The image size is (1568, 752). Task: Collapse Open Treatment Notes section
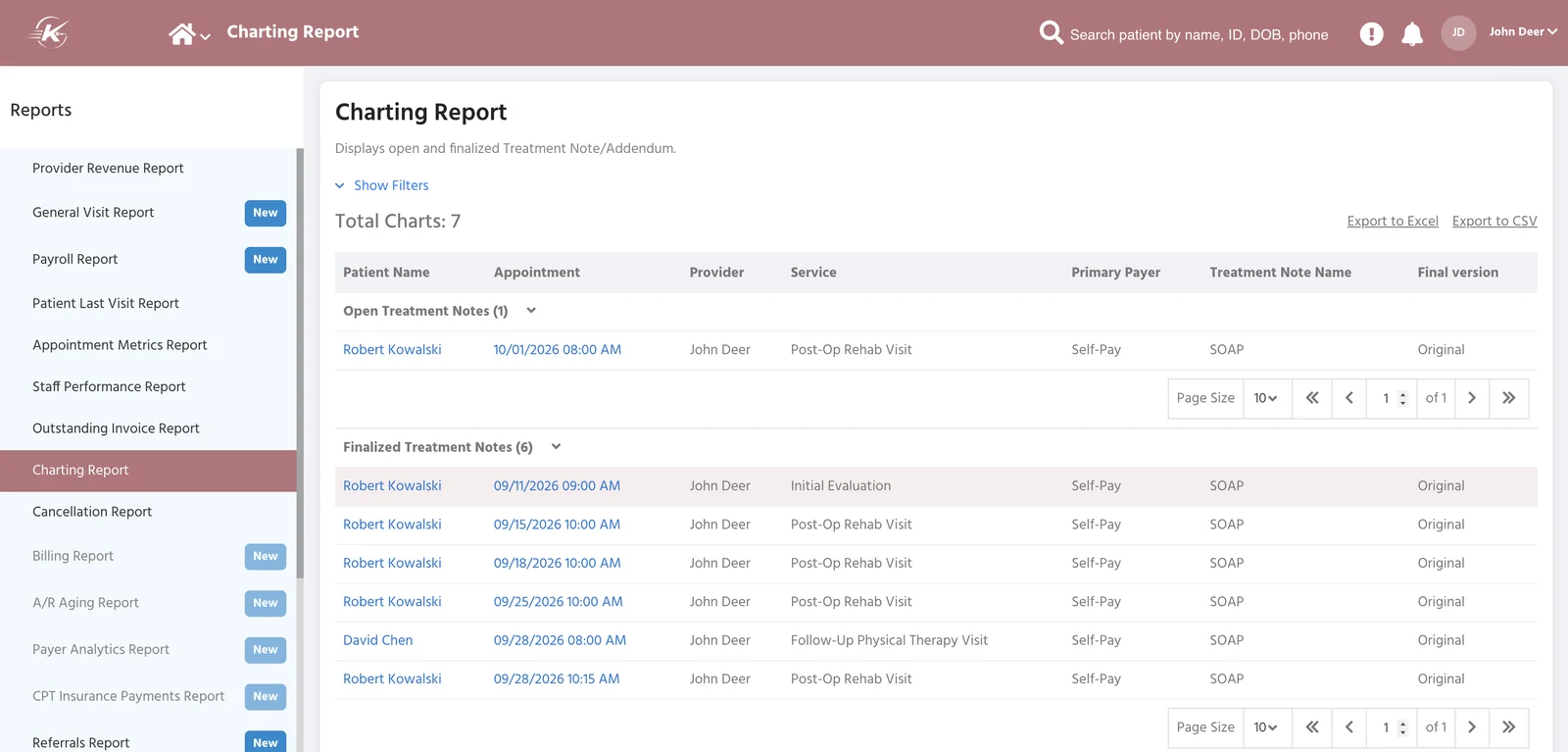point(531,311)
